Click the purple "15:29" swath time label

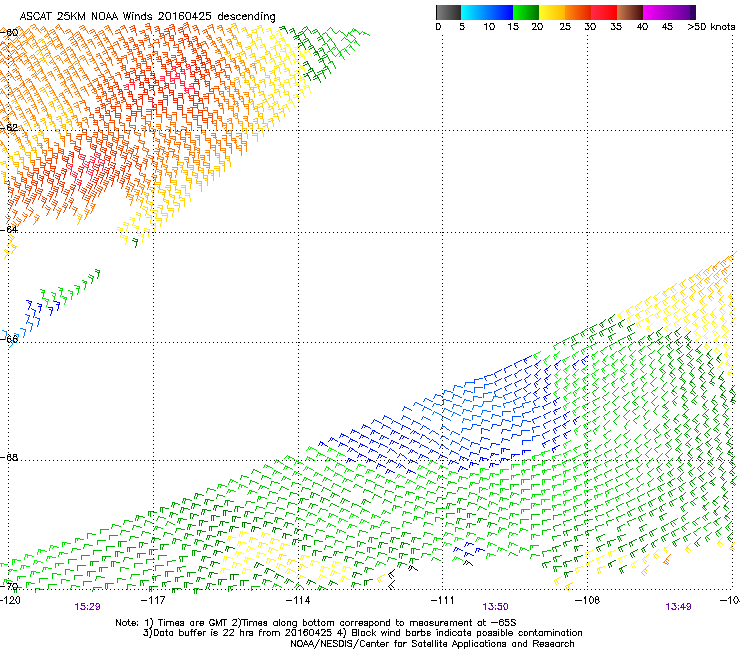pyautogui.click(x=87, y=607)
